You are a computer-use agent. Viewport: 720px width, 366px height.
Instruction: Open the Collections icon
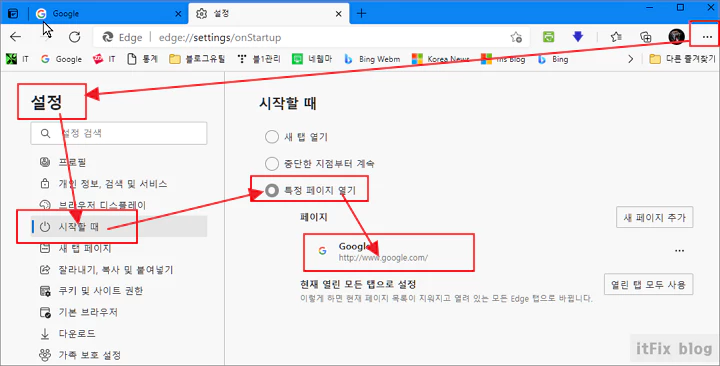(646, 37)
